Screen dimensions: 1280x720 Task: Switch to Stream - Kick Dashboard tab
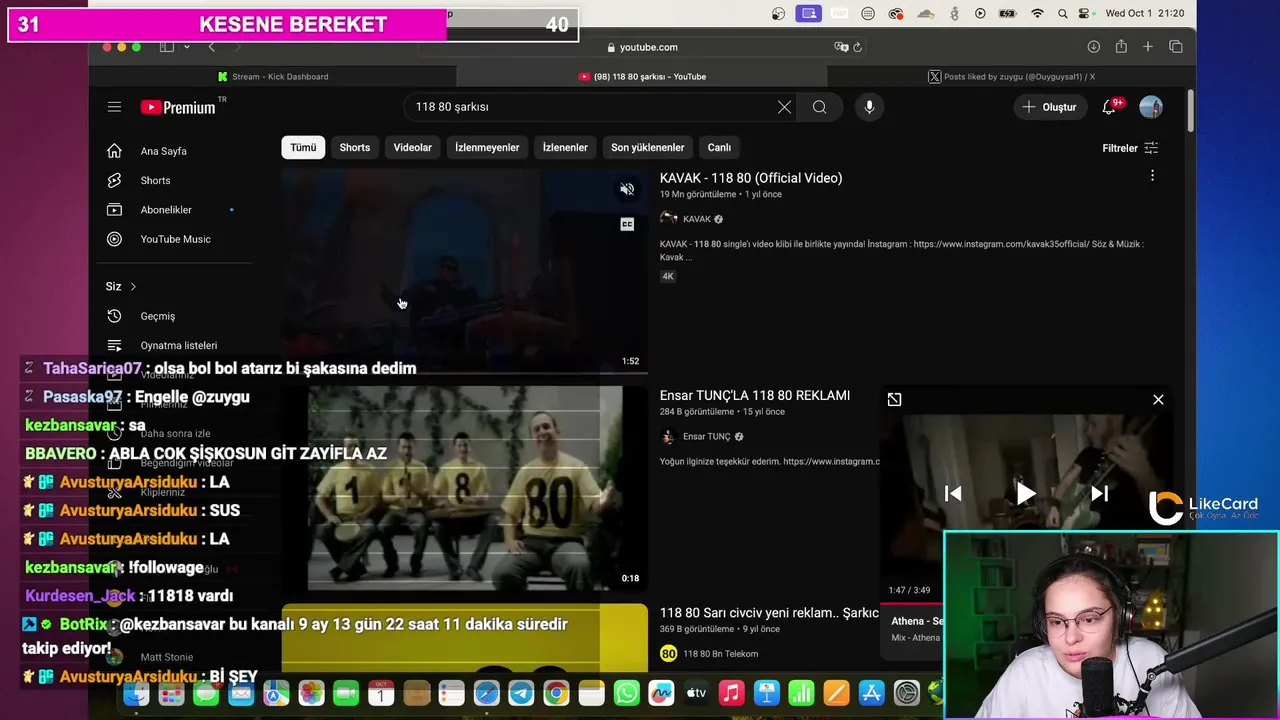273,76
